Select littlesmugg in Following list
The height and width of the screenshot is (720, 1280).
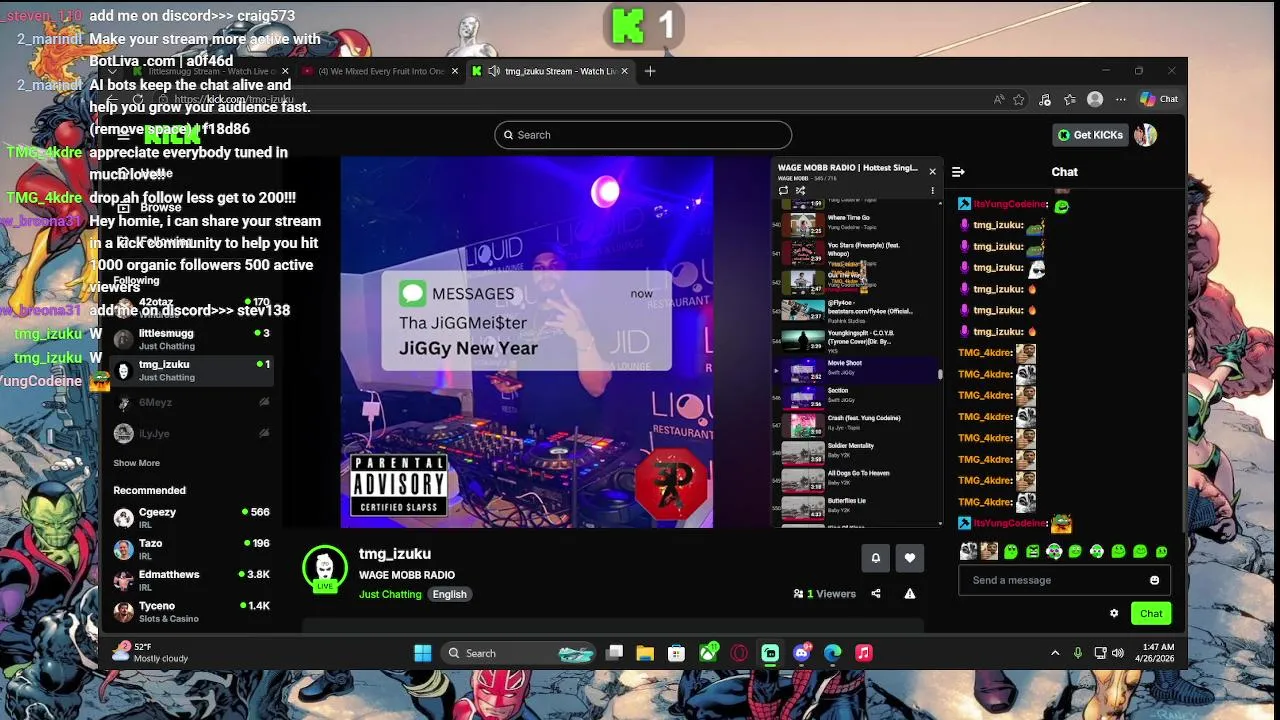[192, 339]
